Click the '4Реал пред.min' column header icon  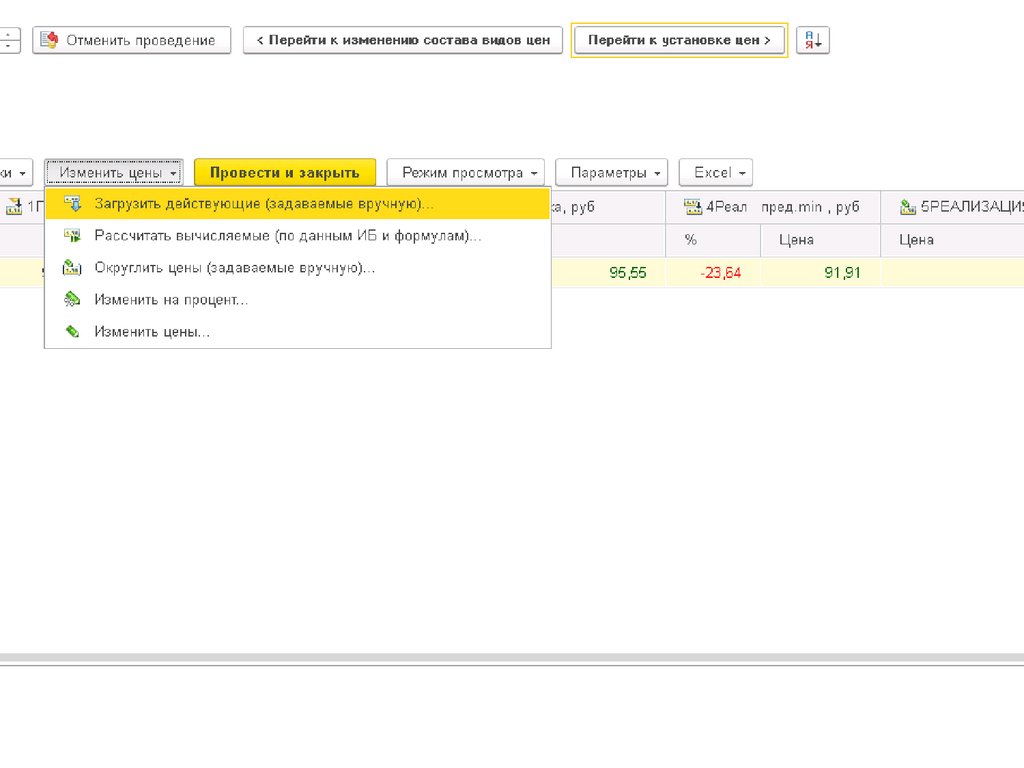(x=693, y=207)
